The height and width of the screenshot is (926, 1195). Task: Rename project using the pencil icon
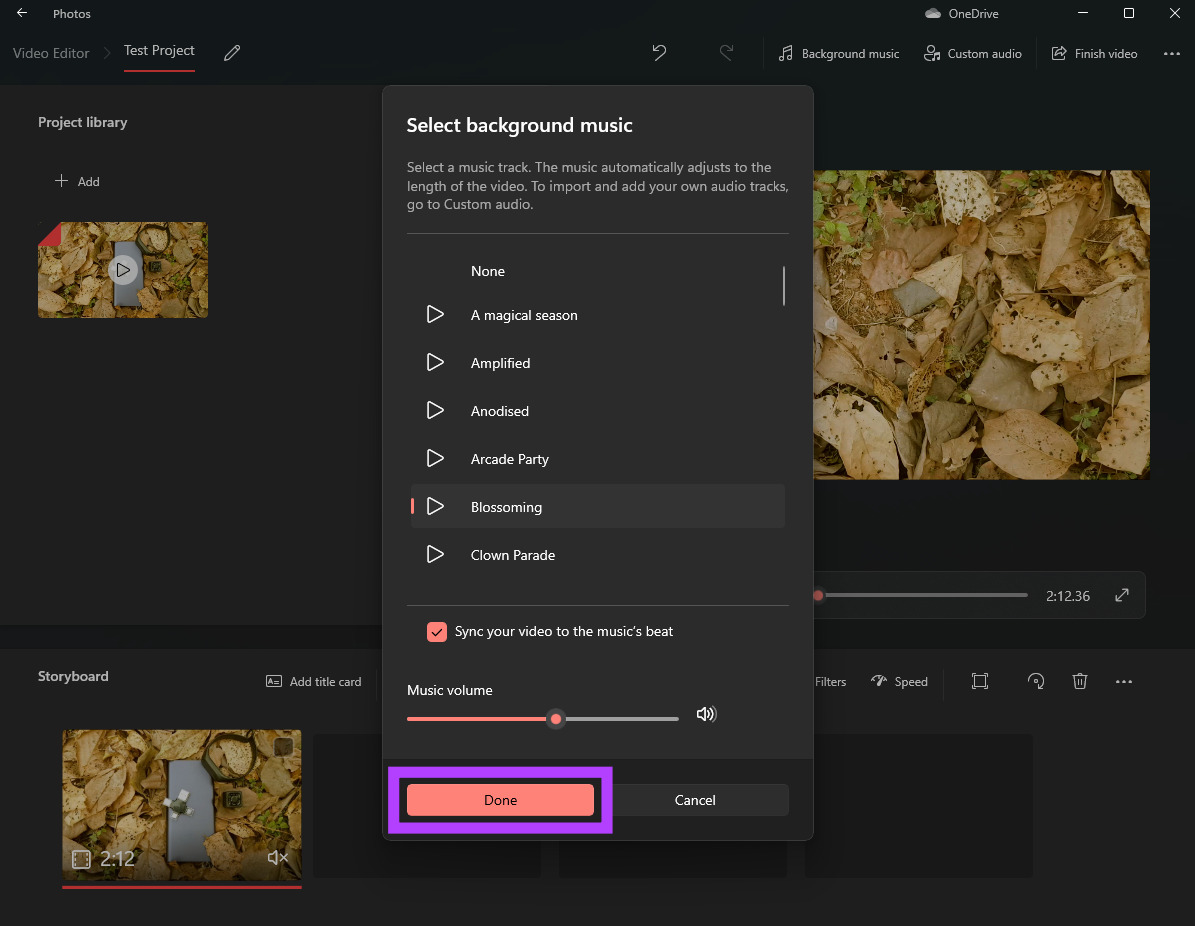pyautogui.click(x=232, y=53)
